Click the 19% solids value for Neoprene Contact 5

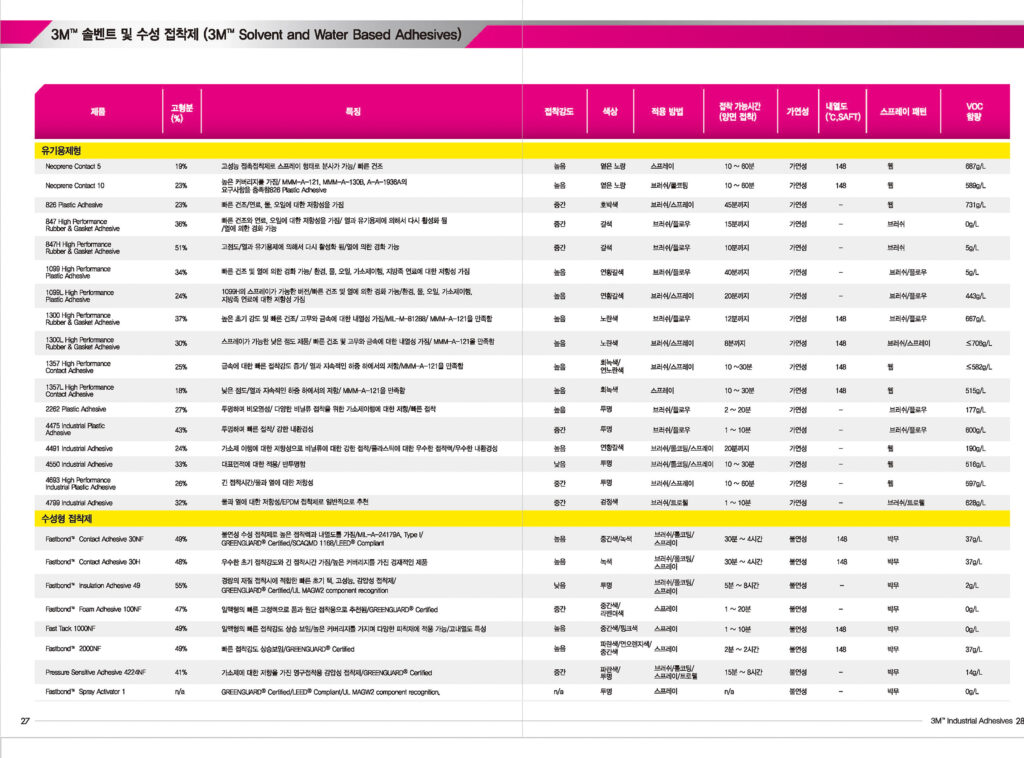181,166
